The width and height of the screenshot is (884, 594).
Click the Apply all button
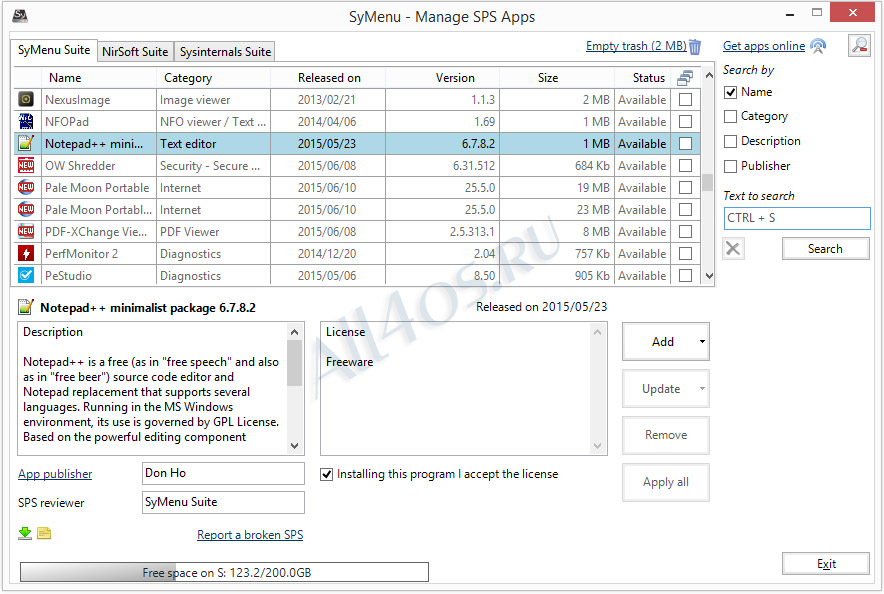tap(666, 482)
